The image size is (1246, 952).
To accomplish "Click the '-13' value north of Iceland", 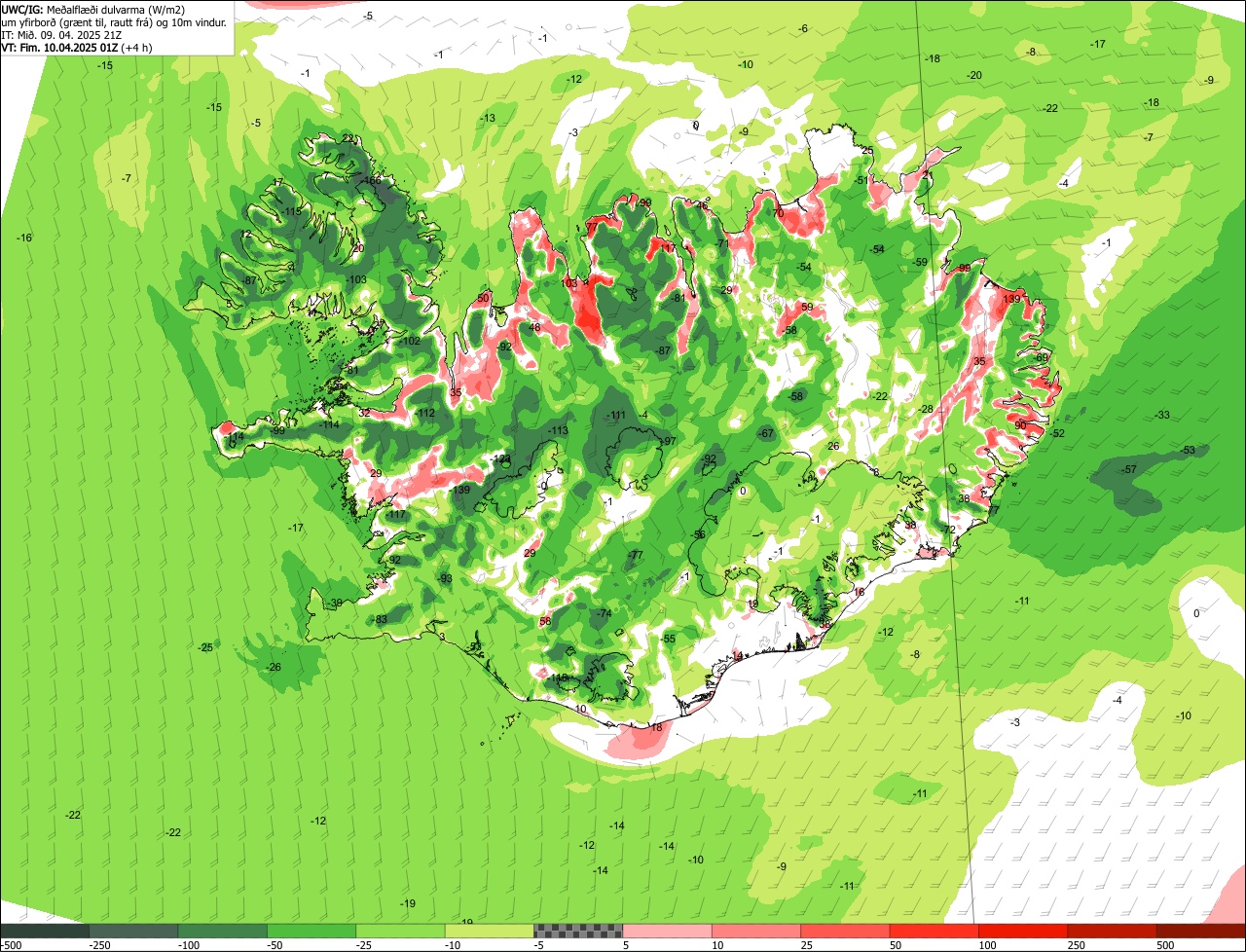I will [x=488, y=119].
